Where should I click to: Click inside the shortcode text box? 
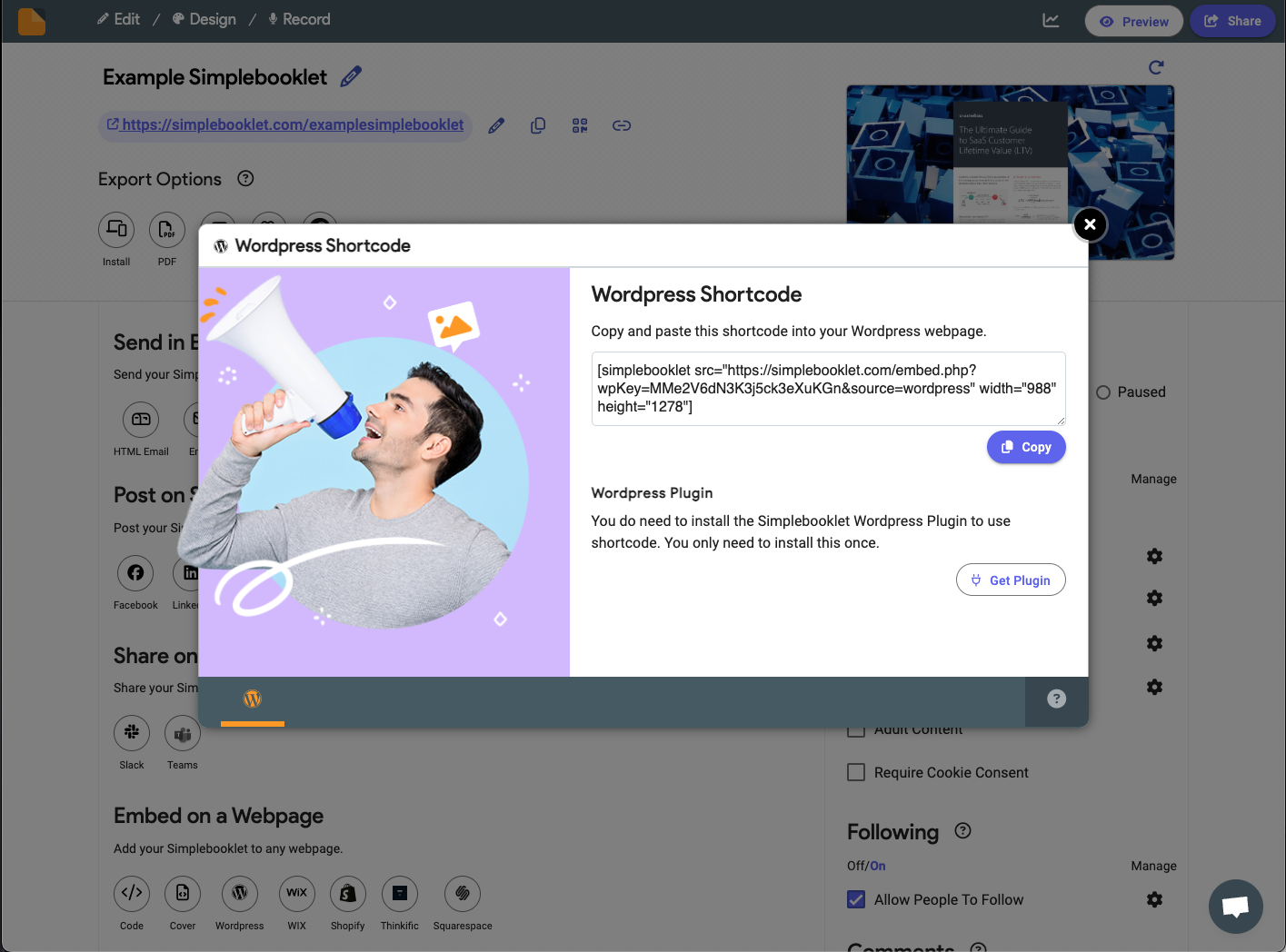828,389
